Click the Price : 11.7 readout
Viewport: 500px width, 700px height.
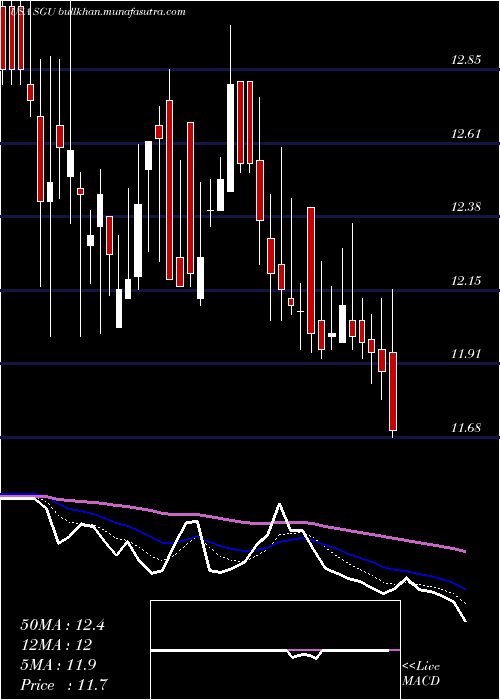[x=65, y=685]
